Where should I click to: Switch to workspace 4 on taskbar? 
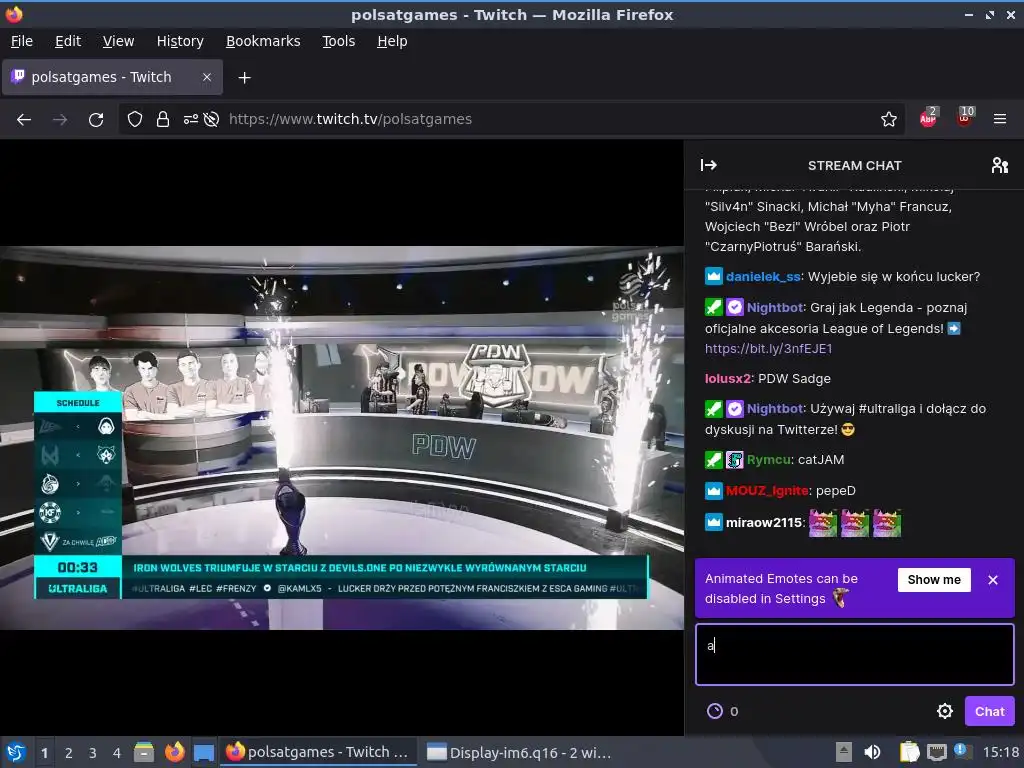117,752
